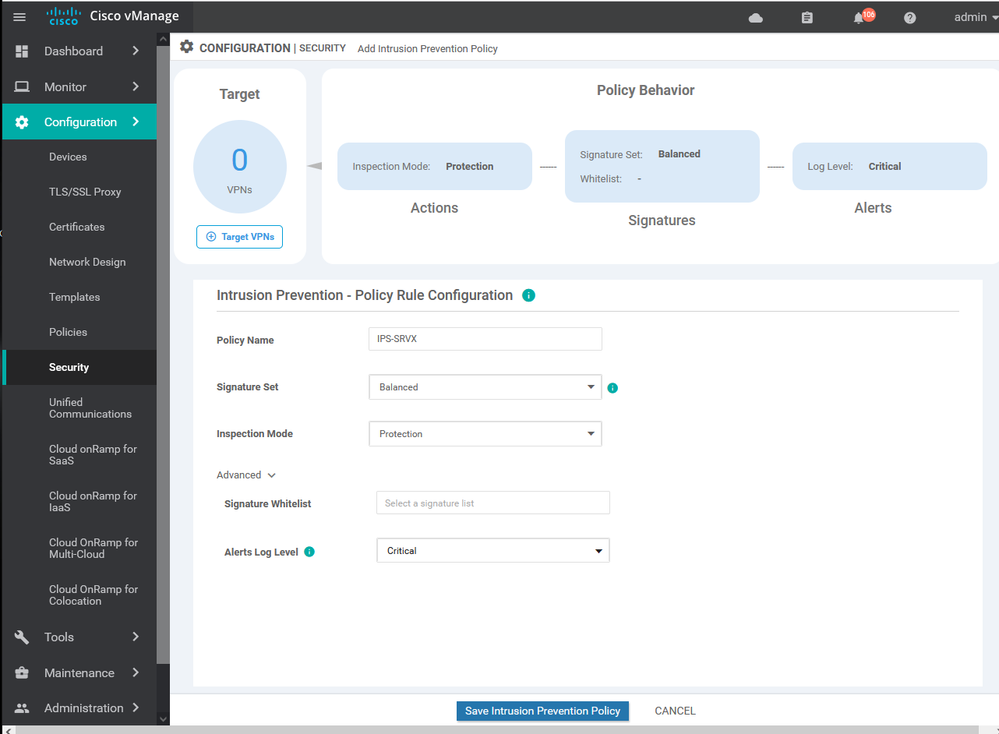999x734 pixels.
Task: Click the gear icon beside CONFIGURATION heading
Action: pyautogui.click(x=187, y=47)
